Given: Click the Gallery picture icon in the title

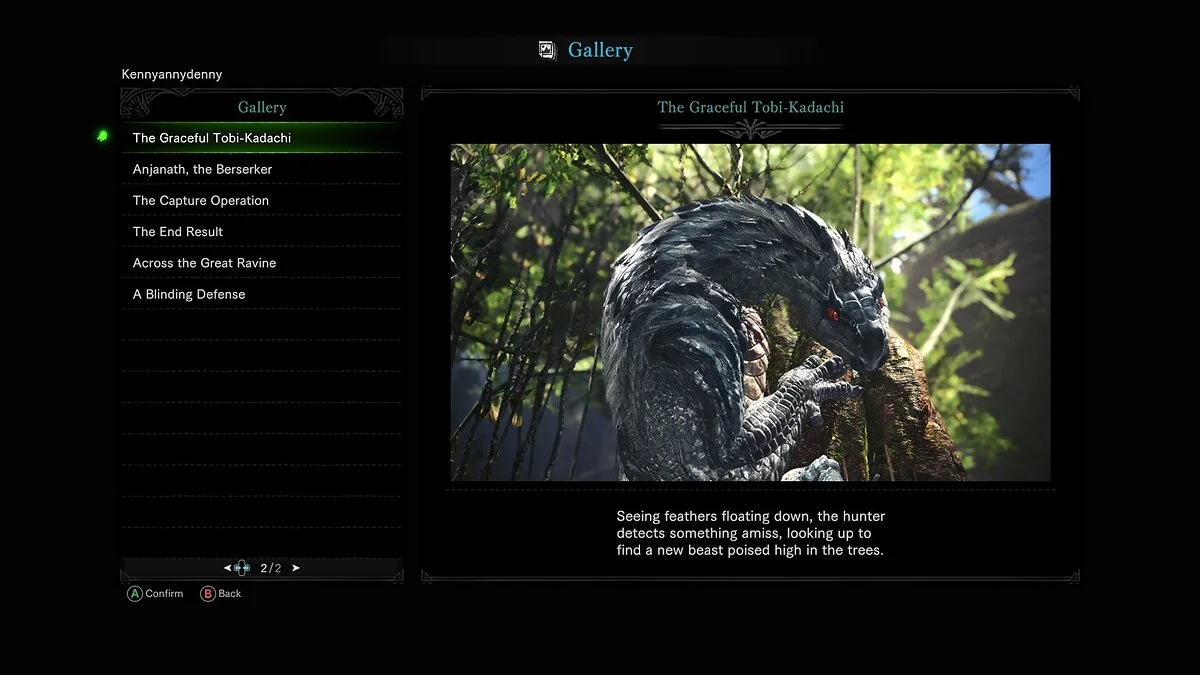Looking at the screenshot, I should (x=547, y=50).
